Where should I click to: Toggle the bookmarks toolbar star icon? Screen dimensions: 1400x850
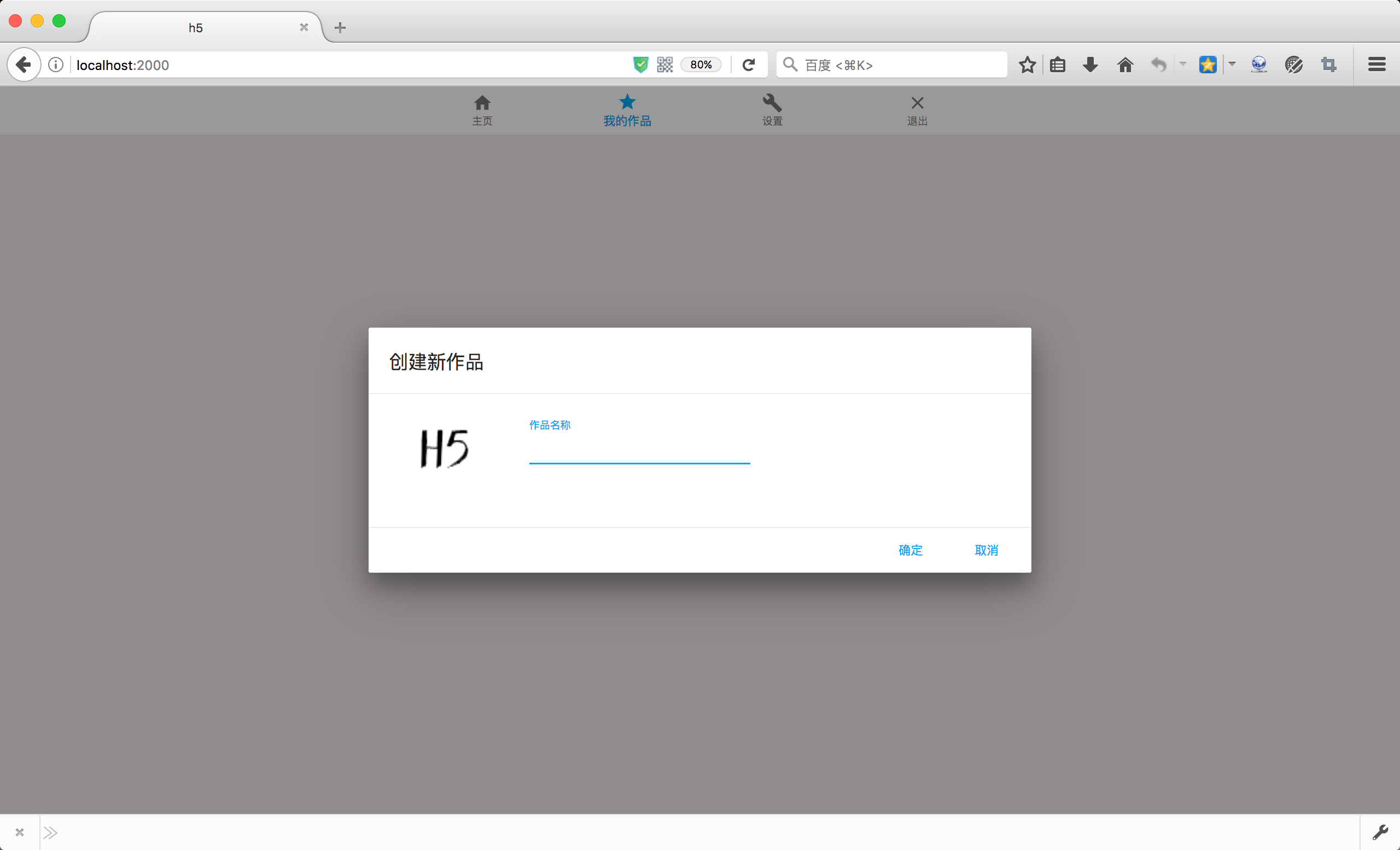(1208, 64)
